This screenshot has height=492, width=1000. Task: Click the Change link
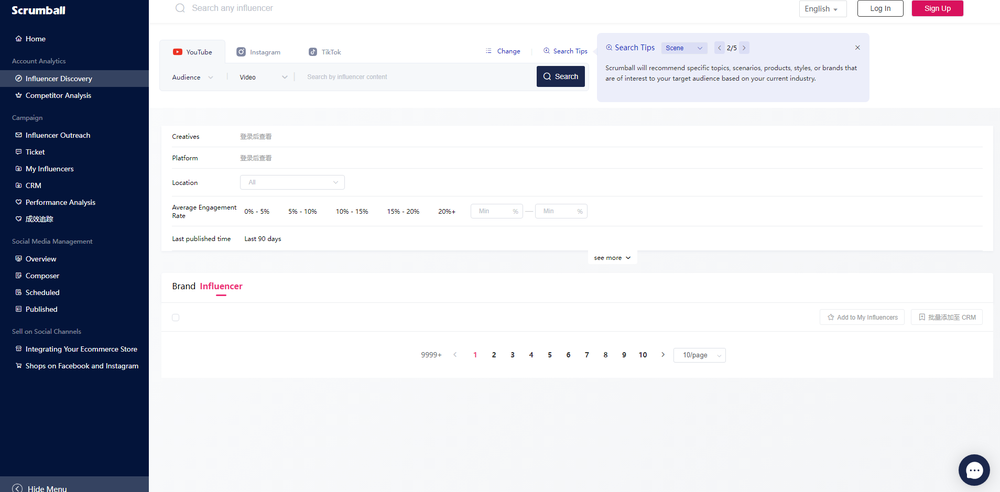coord(503,51)
